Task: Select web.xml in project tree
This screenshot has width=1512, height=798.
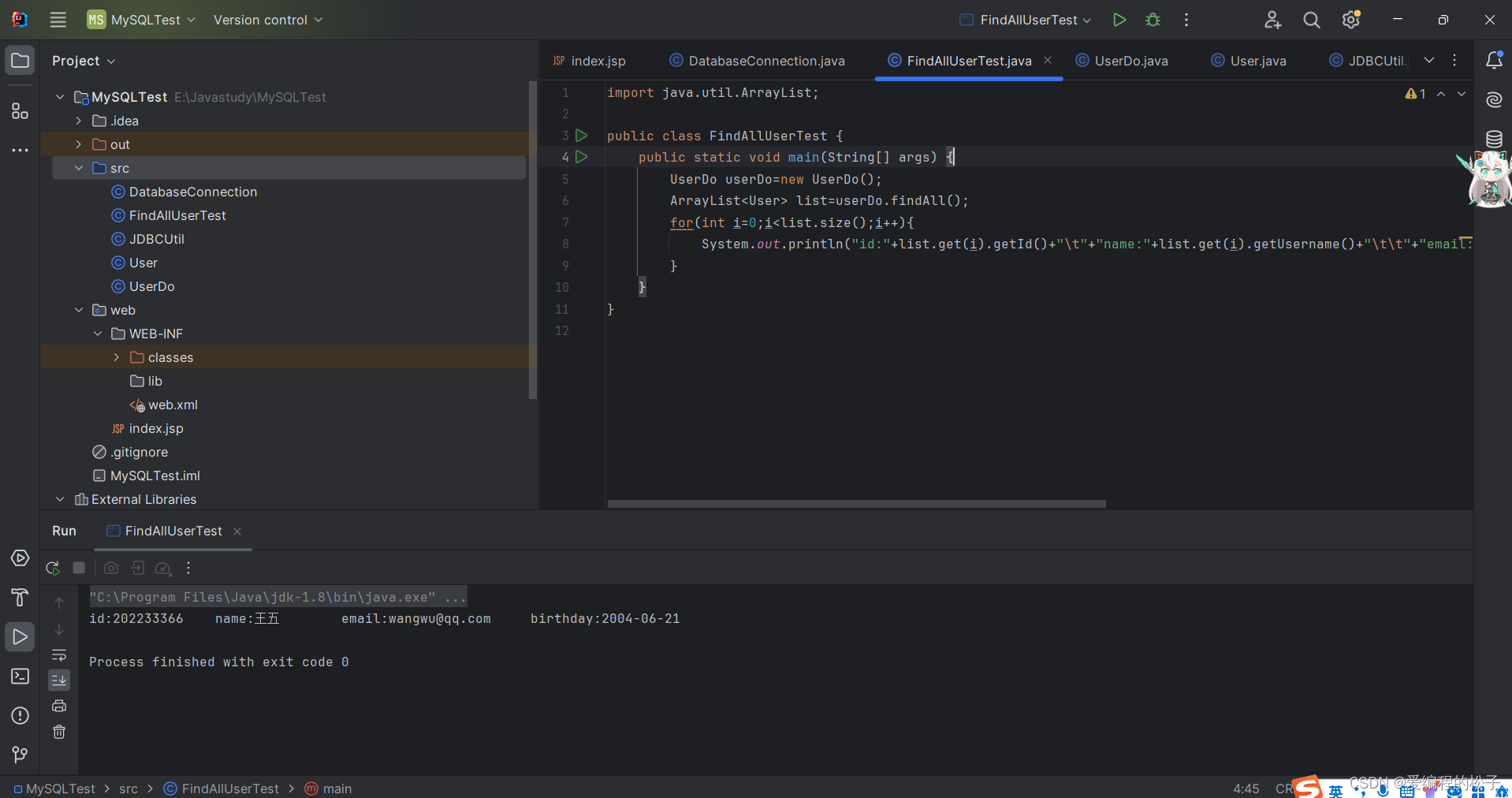Action: (x=164, y=405)
